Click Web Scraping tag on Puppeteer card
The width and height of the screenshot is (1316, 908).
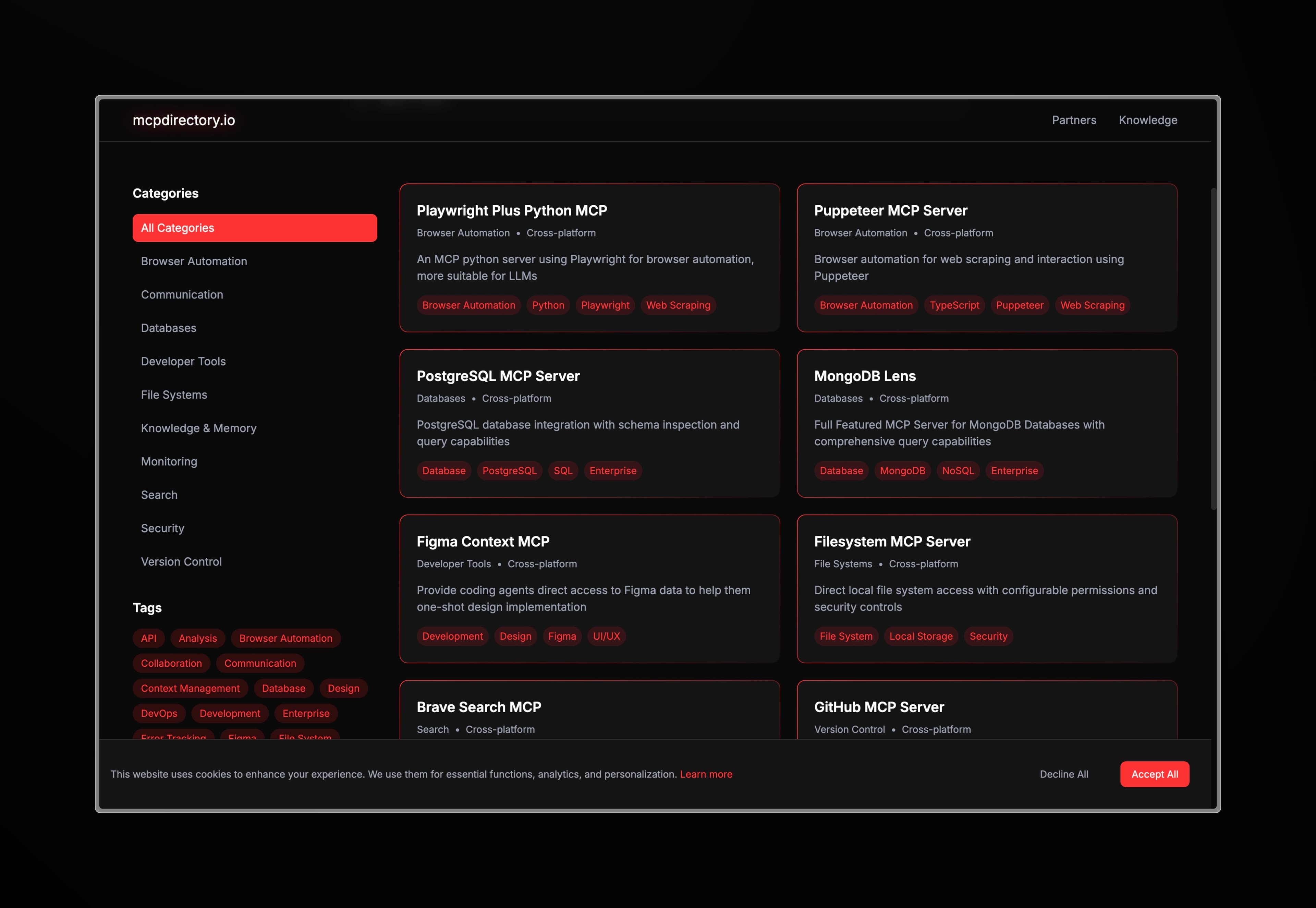1093,305
